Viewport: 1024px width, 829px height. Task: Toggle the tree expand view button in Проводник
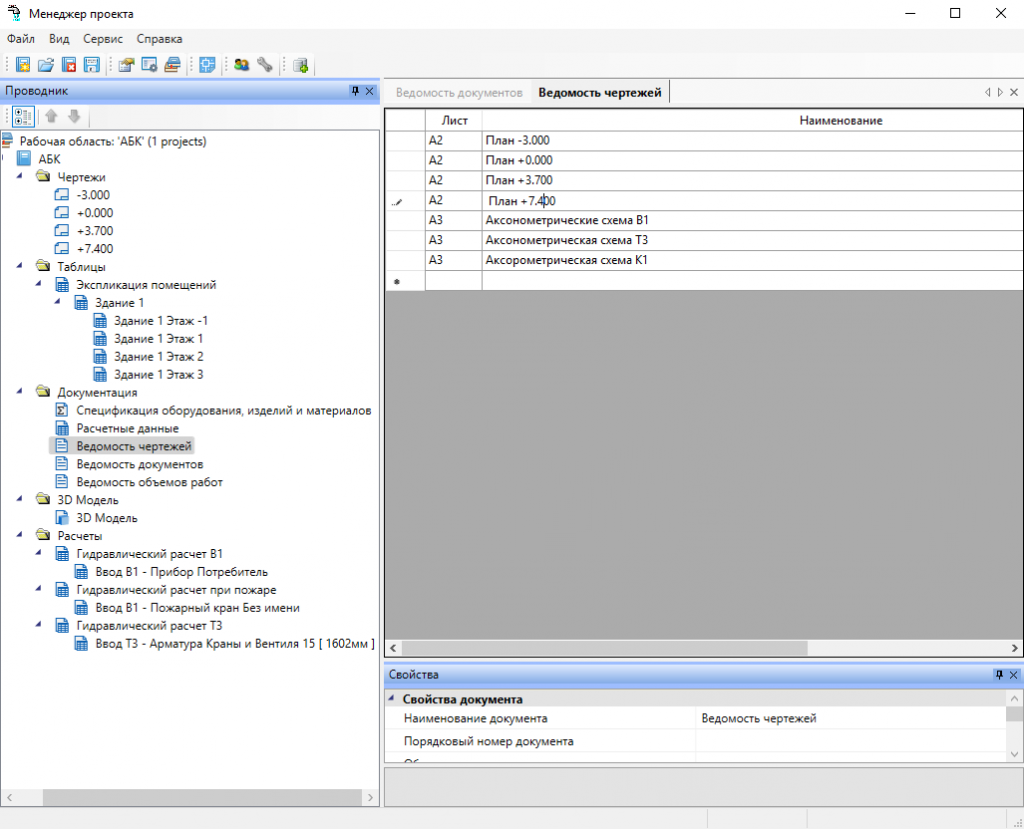click(23, 116)
